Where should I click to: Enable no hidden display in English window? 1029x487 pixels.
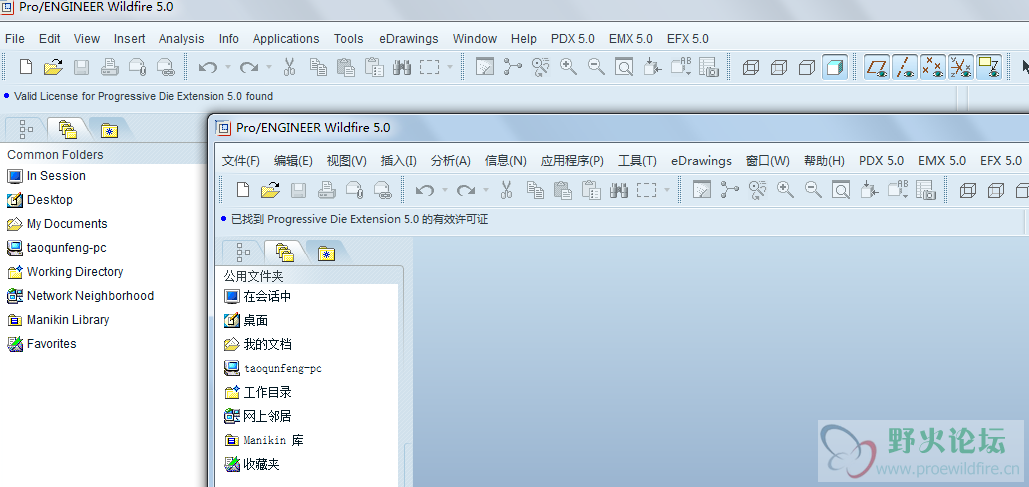(x=807, y=67)
